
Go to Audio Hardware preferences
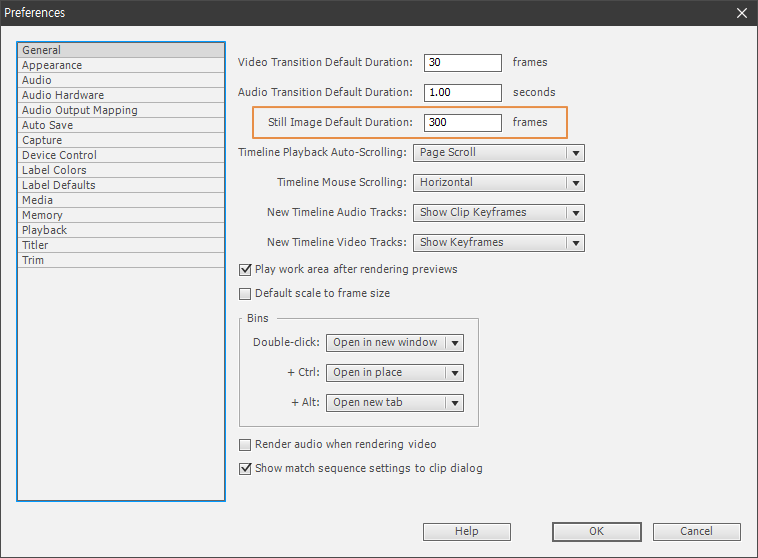click(121, 95)
